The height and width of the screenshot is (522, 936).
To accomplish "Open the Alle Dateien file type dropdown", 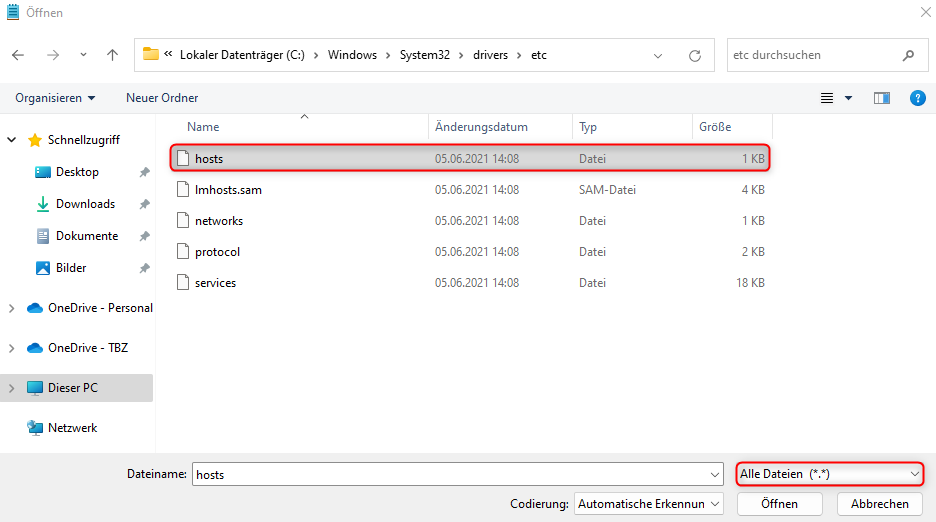I will [x=829, y=474].
